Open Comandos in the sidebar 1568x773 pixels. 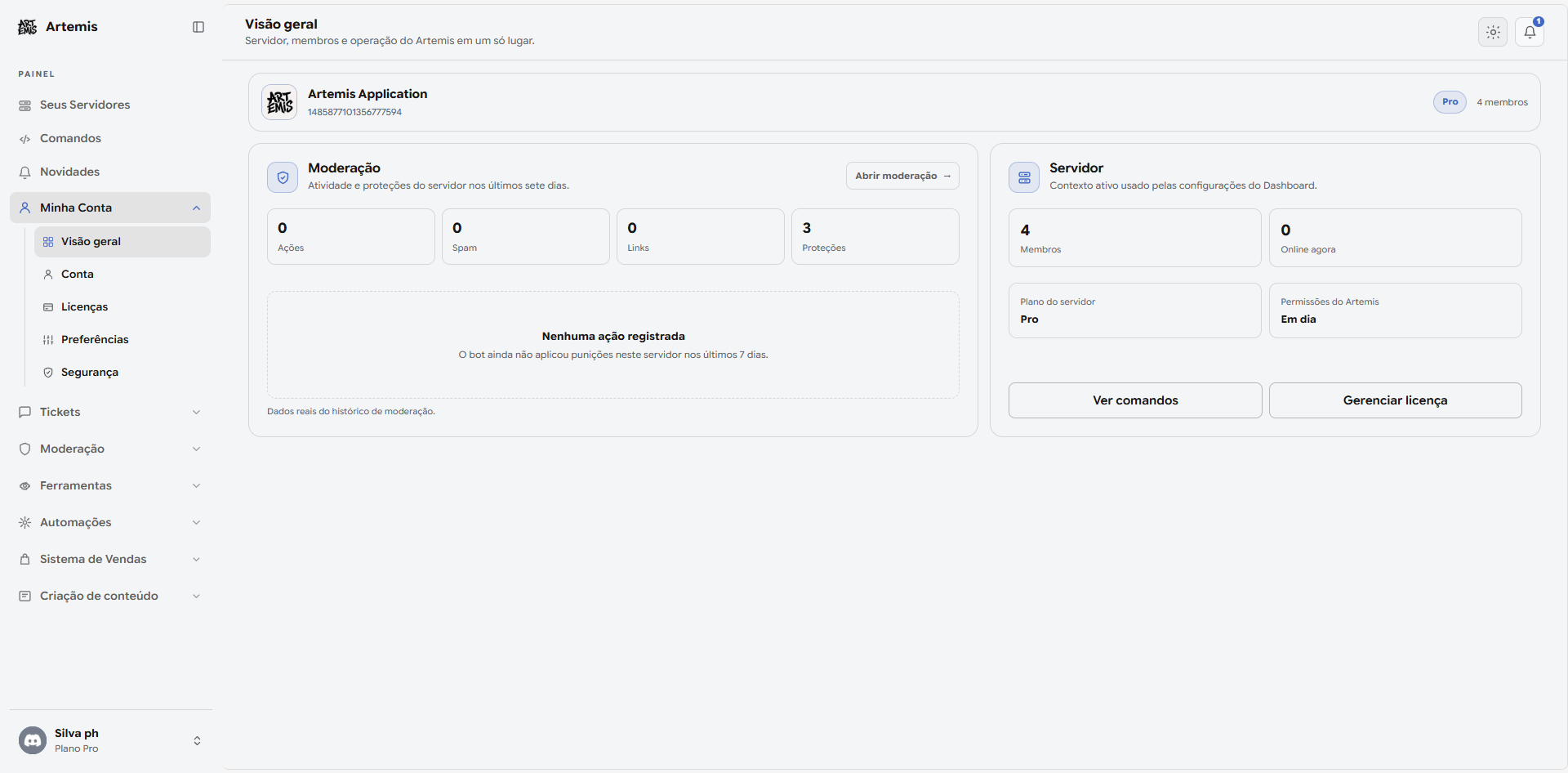110,138
